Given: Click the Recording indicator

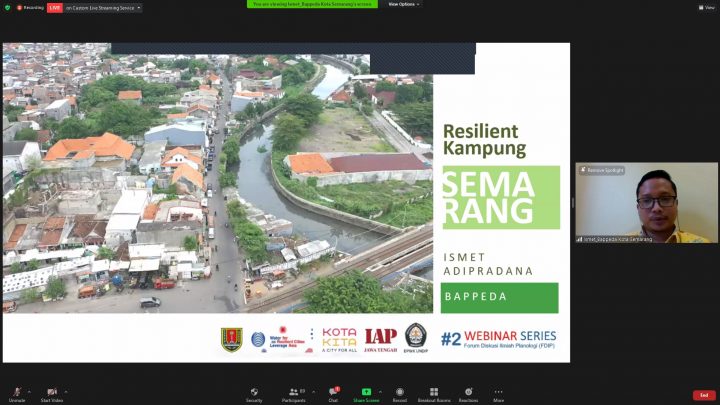Looking at the screenshot, I should click(30, 7).
